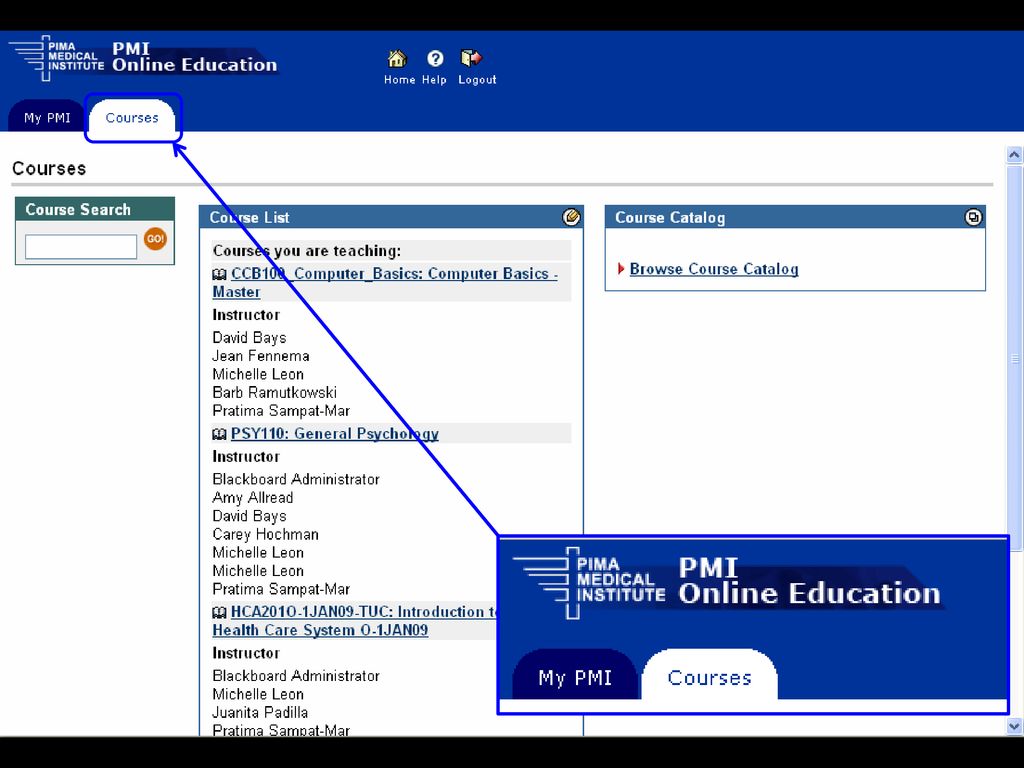The image size is (1024, 768).
Task: Select instructor name Juanita Padilla
Action: tap(260, 712)
